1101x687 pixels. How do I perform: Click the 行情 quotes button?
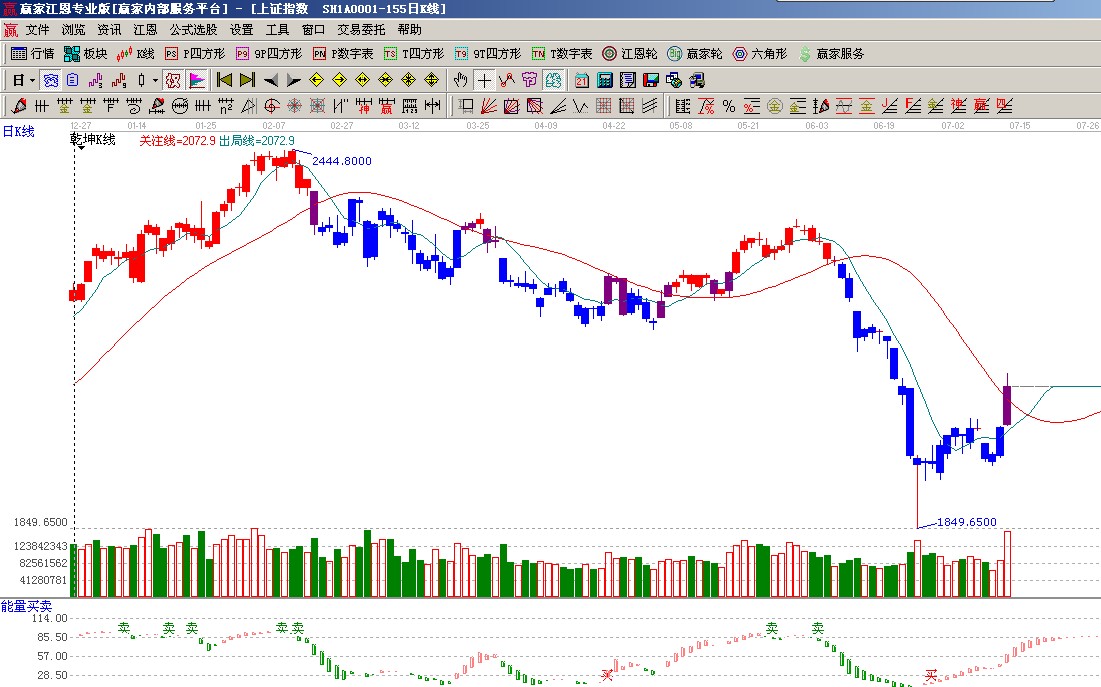click(32, 54)
